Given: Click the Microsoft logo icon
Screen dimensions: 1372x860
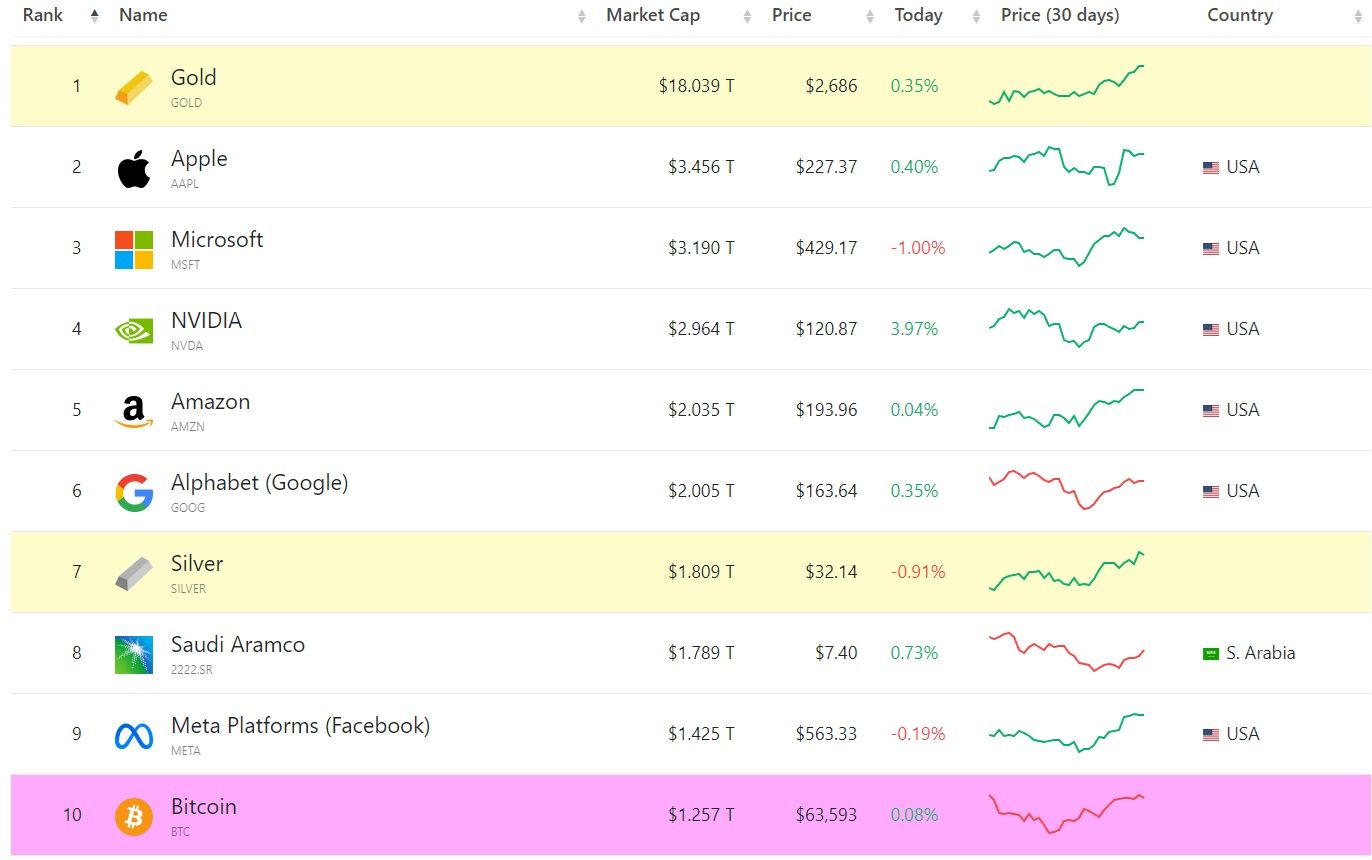Looking at the screenshot, I should (x=134, y=250).
